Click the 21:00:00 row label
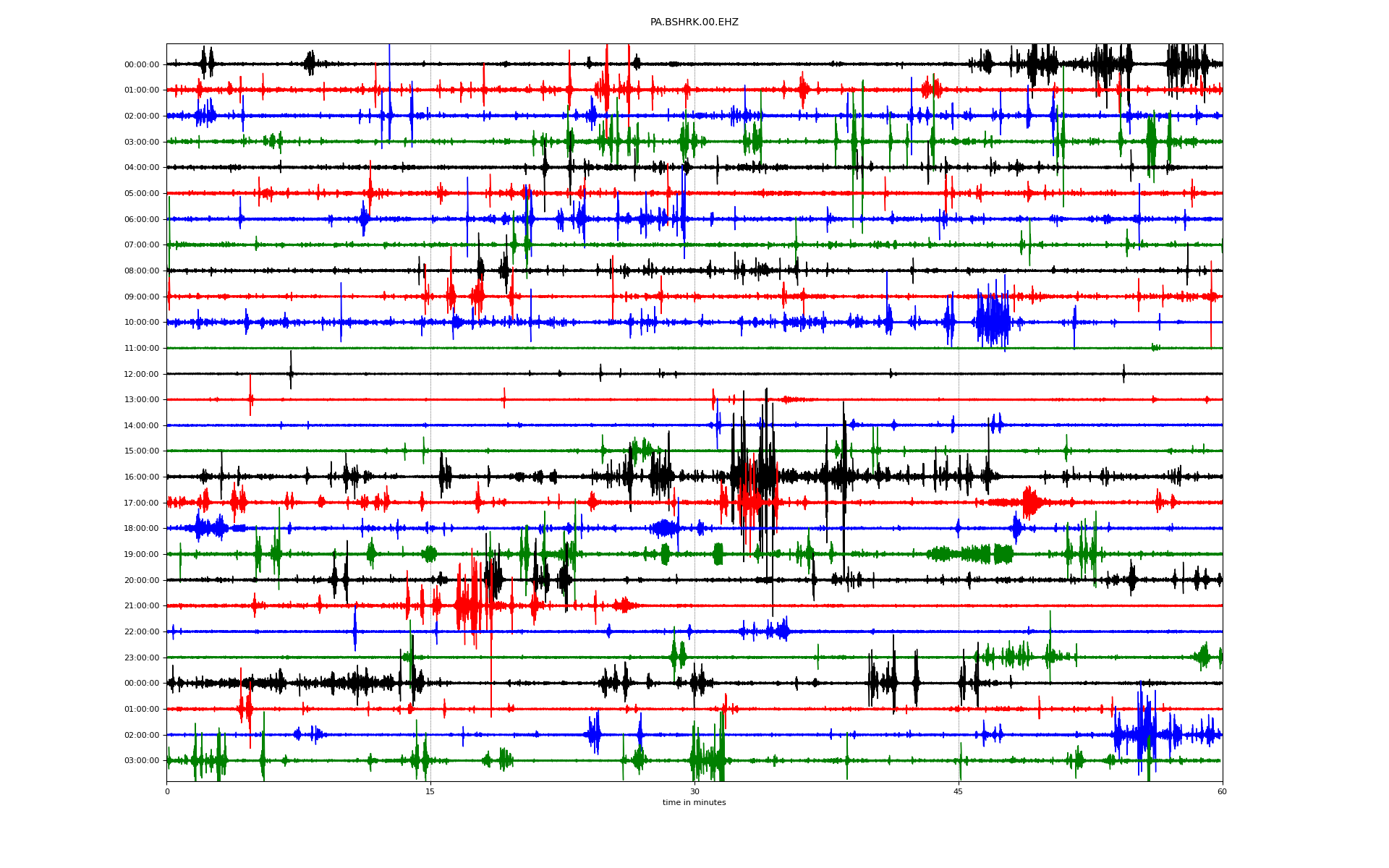This screenshot has height=868, width=1389. [141, 606]
